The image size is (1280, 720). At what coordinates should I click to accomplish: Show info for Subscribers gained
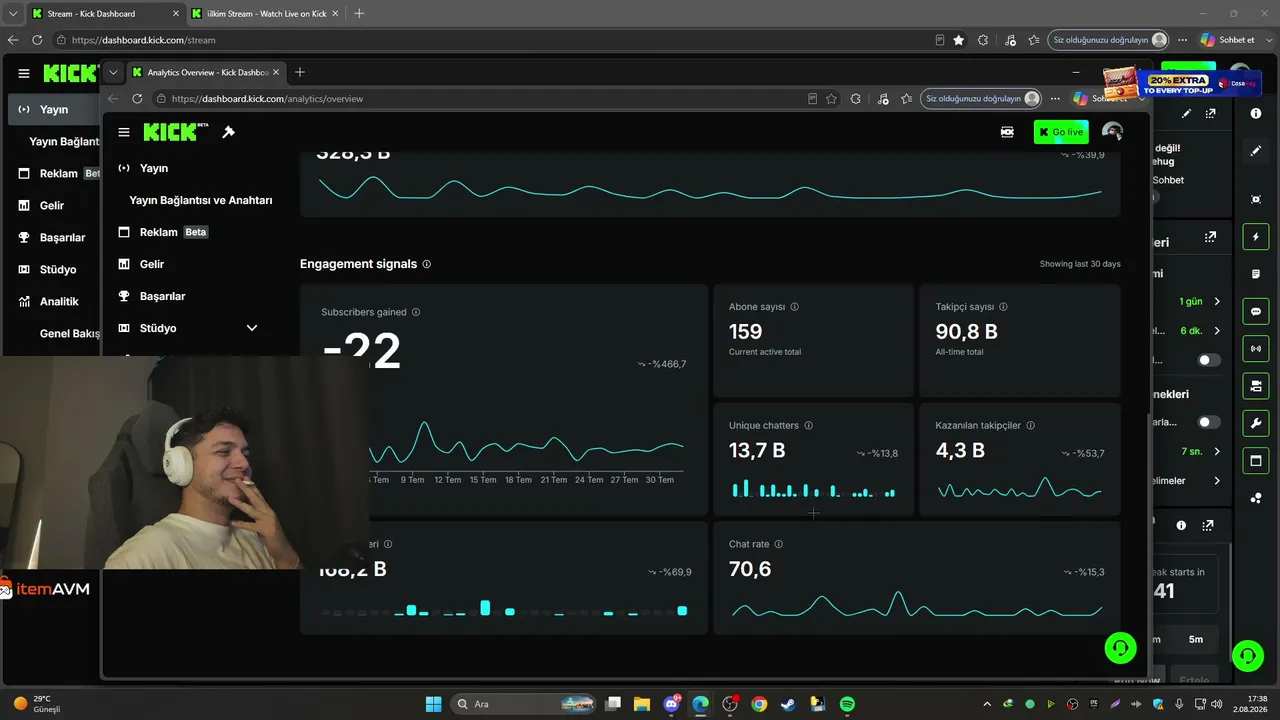[x=416, y=312]
